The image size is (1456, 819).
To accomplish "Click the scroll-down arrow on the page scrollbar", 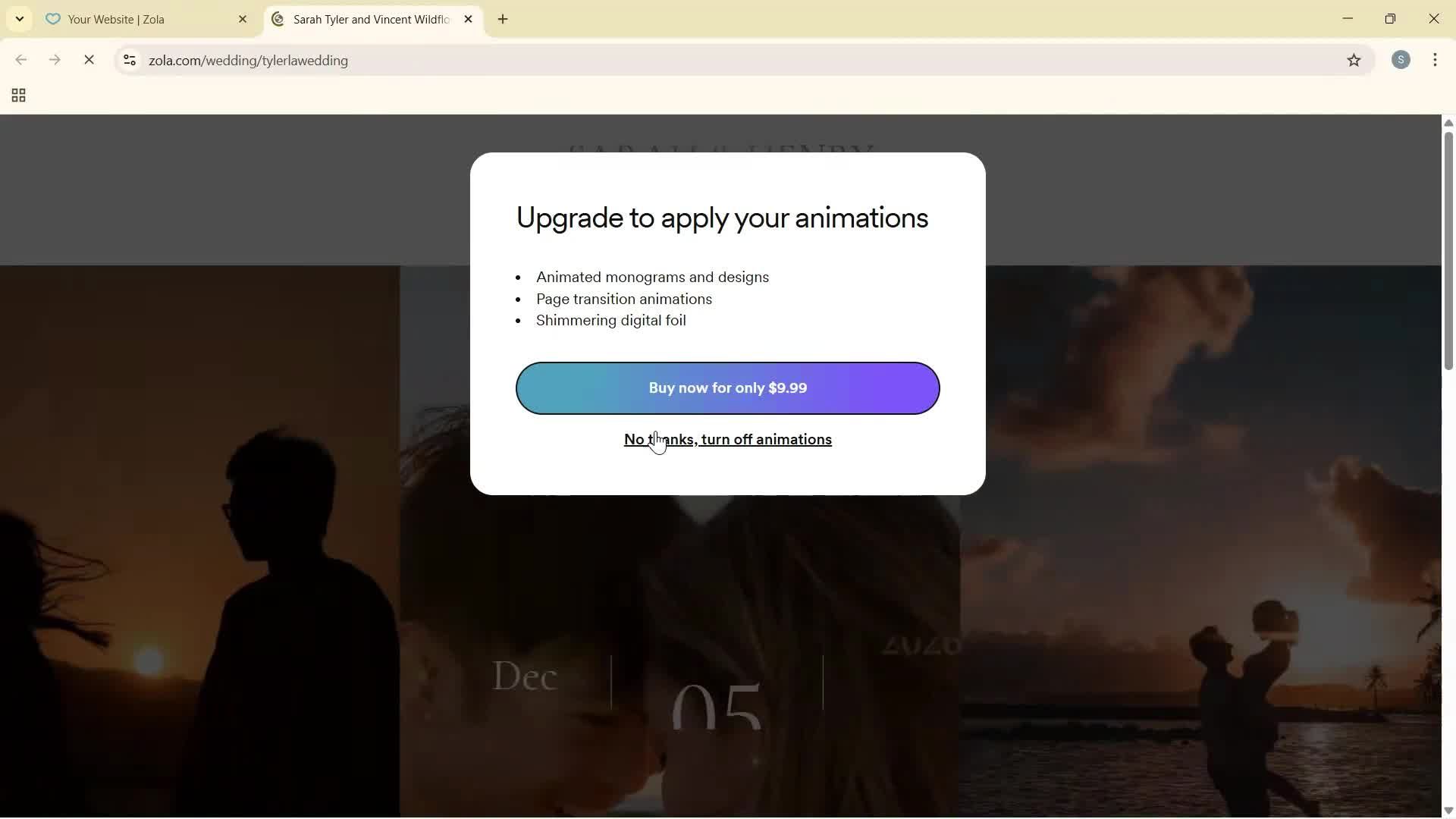I will [1448, 810].
